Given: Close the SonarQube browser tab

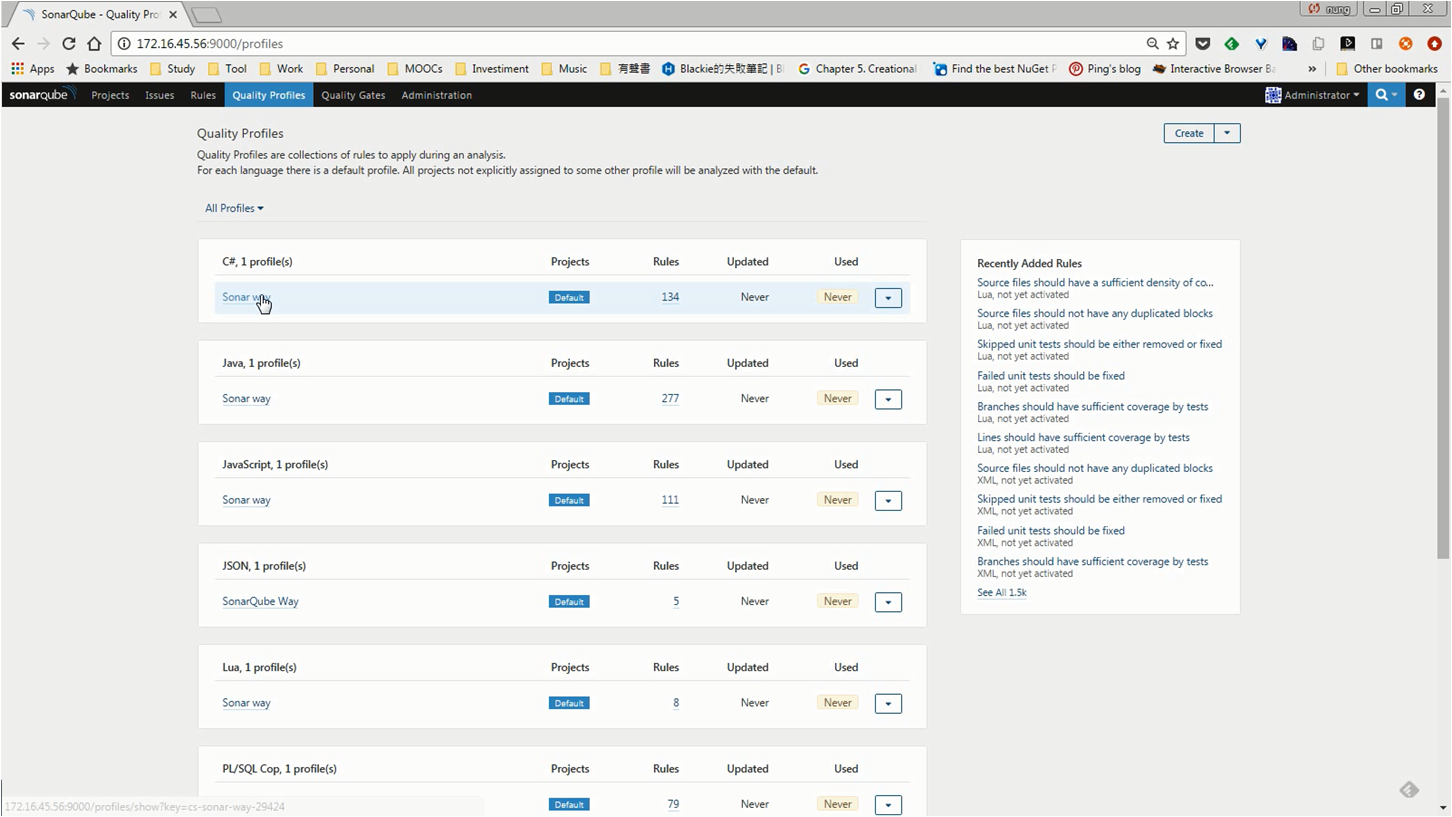Looking at the screenshot, I should pyautogui.click(x=173, y=15).
